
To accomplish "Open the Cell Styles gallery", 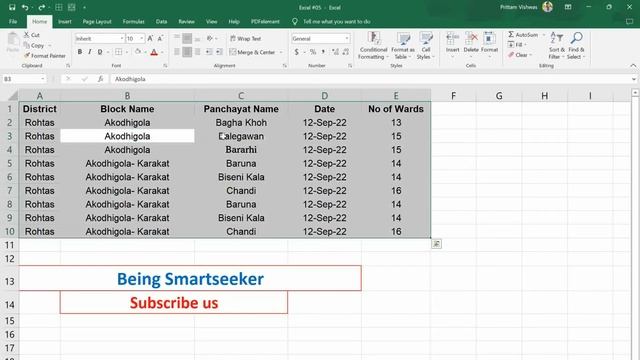I will tap(426, 46).
